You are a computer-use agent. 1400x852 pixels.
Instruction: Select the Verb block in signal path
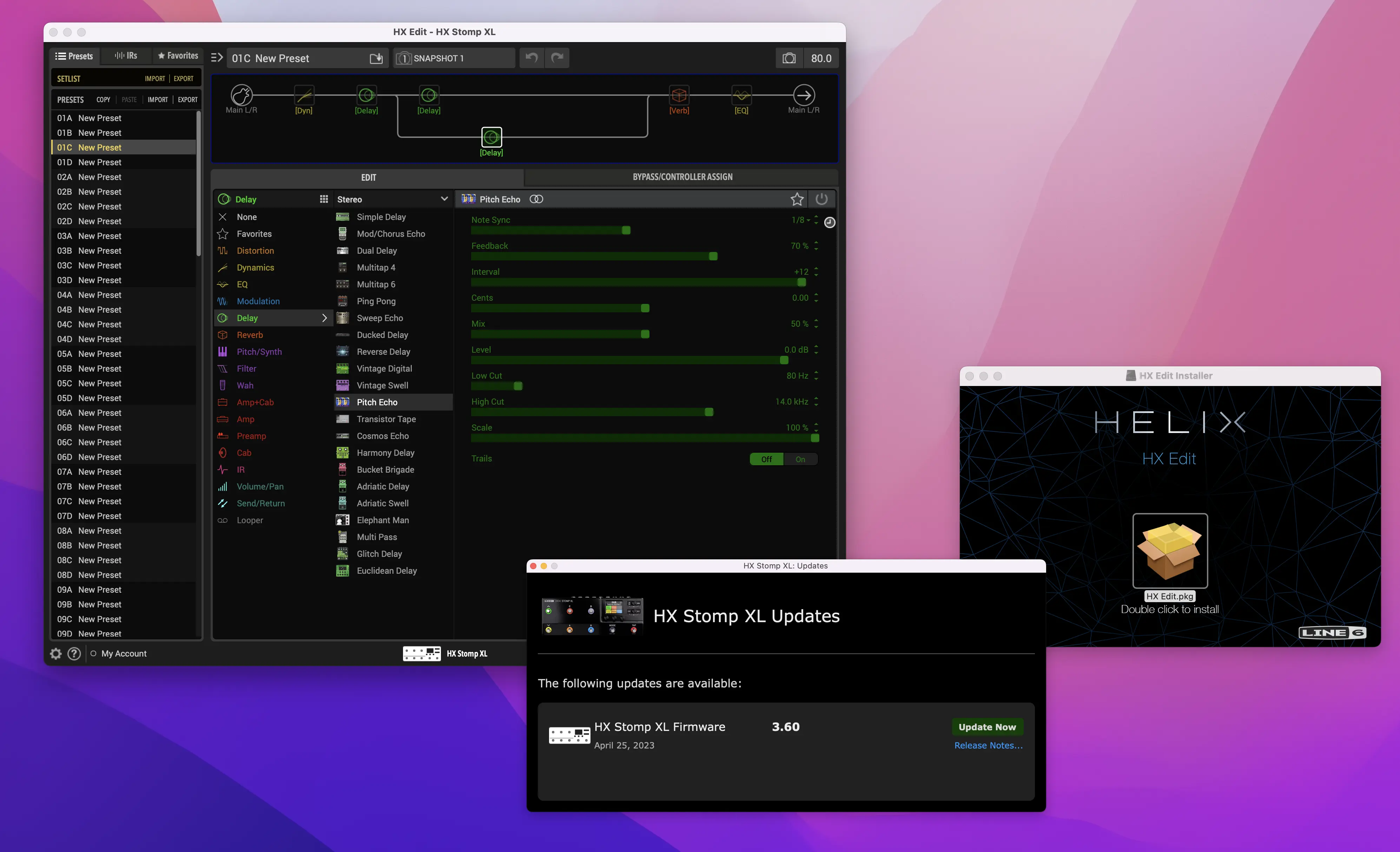click(x=679, y=96)
